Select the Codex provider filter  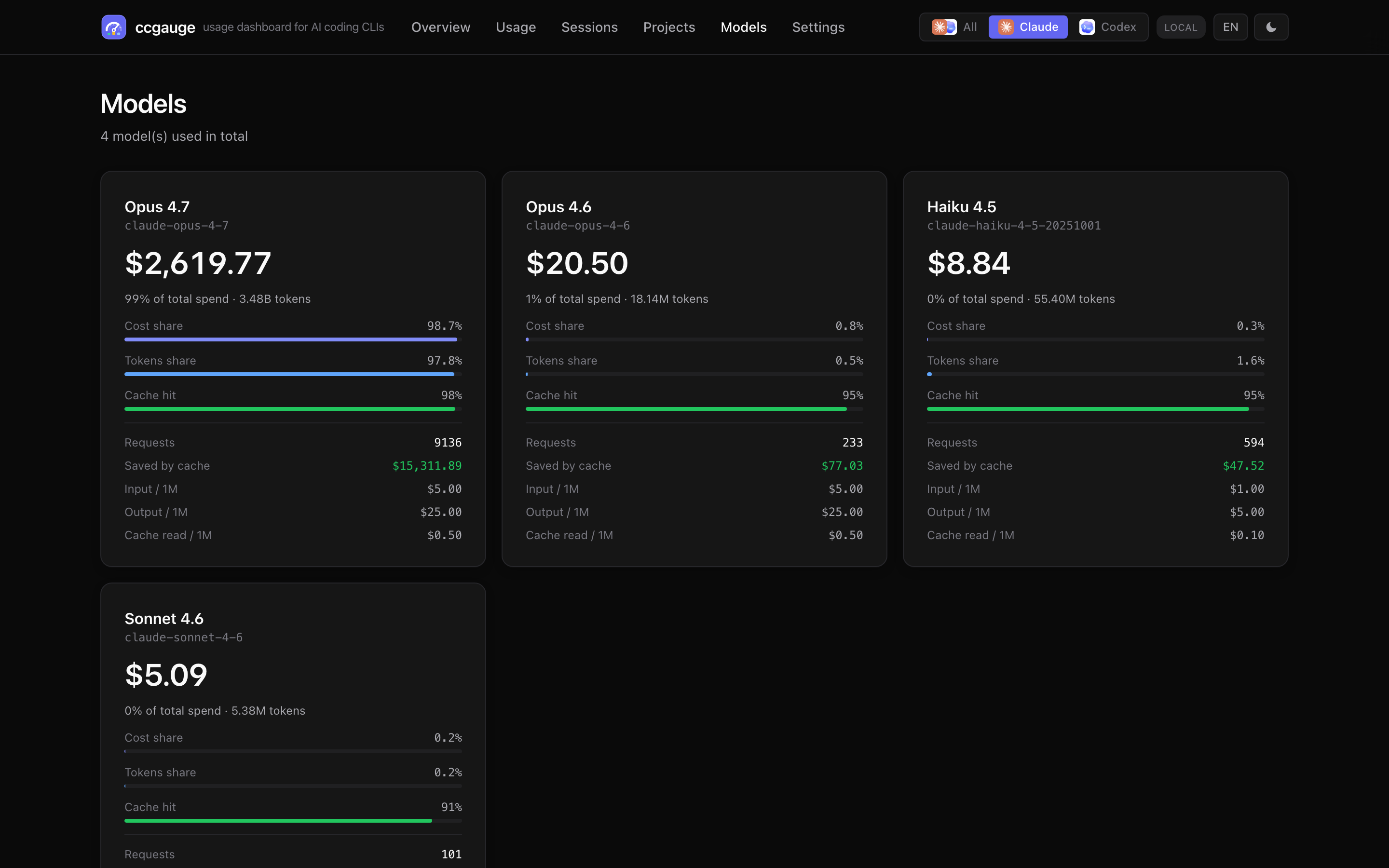click(x=1108, y=27)
